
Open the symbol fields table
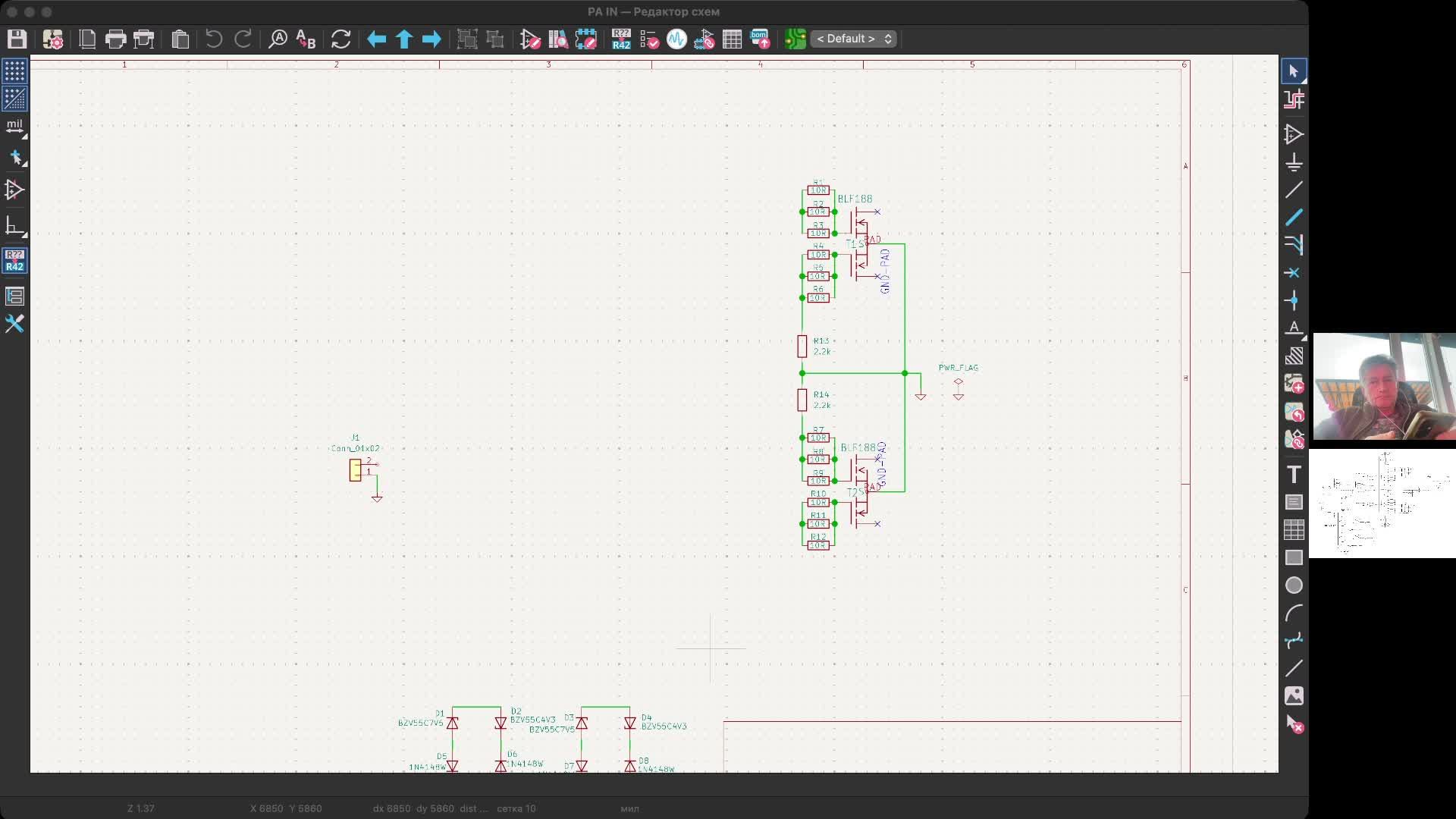pos(731,39)
